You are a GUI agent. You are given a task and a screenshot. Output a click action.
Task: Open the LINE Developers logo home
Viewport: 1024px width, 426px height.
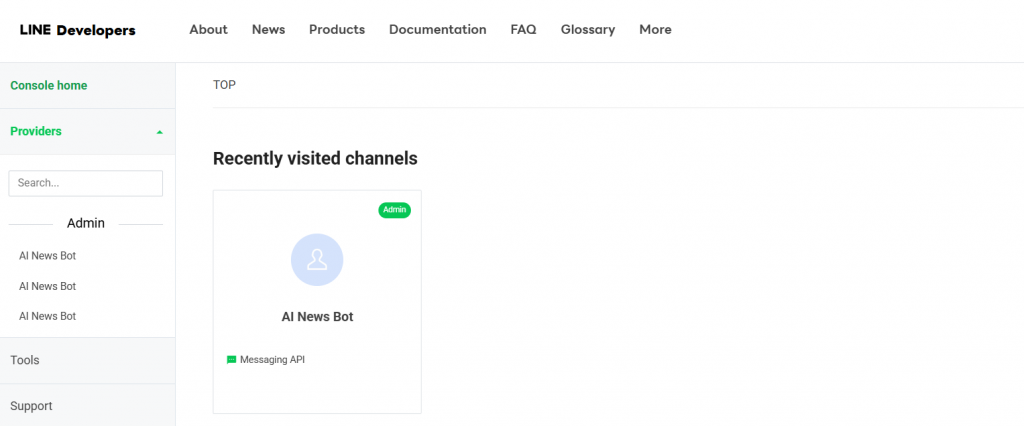[78, 30]
